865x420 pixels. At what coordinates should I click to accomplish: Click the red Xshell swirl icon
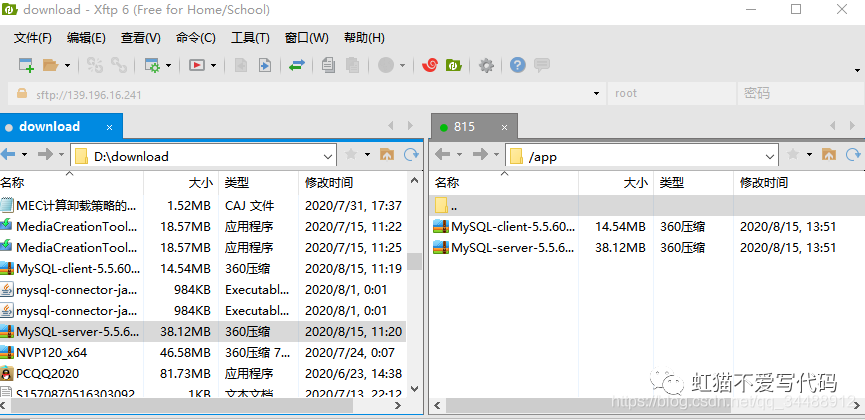429,65
